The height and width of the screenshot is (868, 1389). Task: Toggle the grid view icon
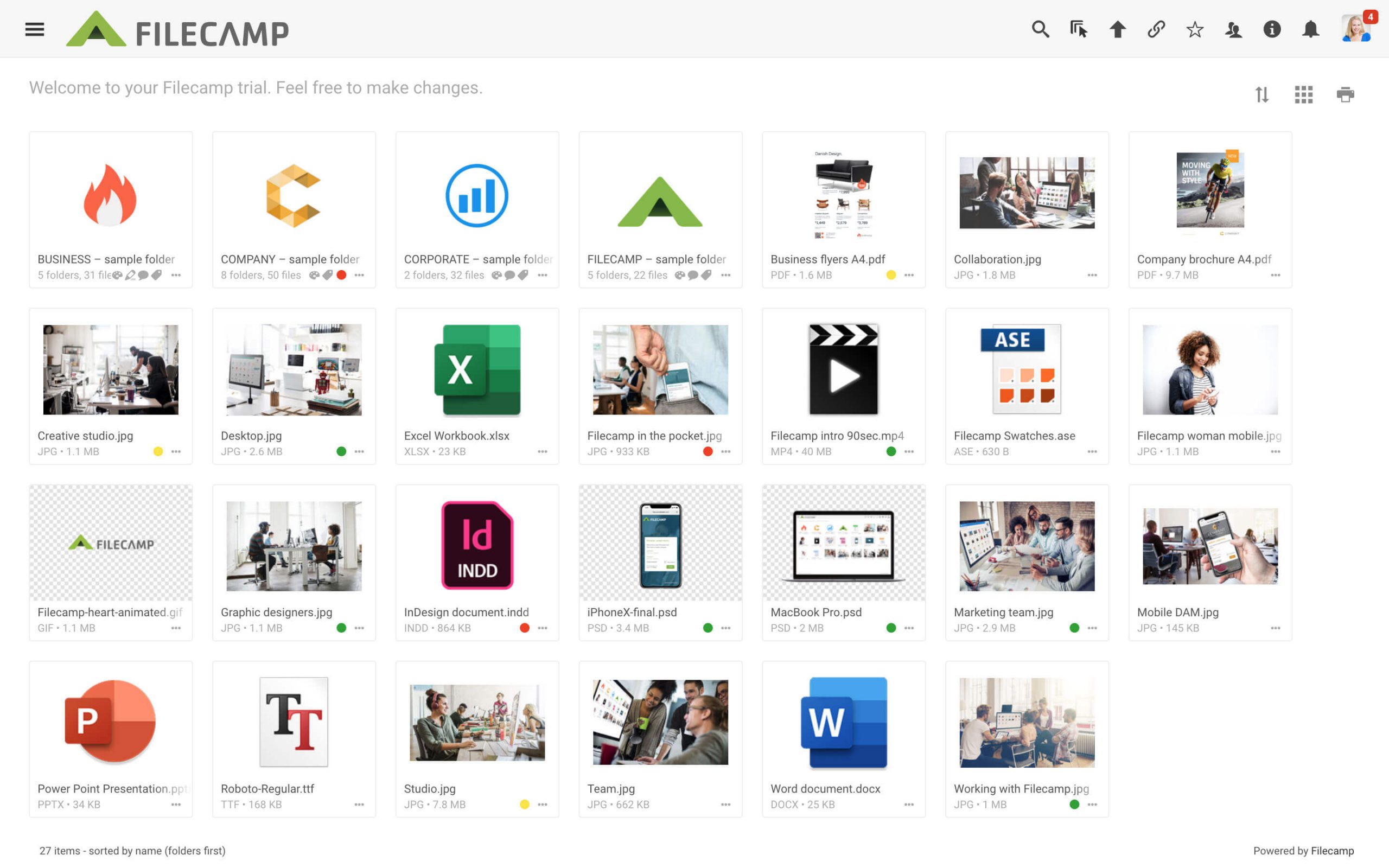point(1303,94)
